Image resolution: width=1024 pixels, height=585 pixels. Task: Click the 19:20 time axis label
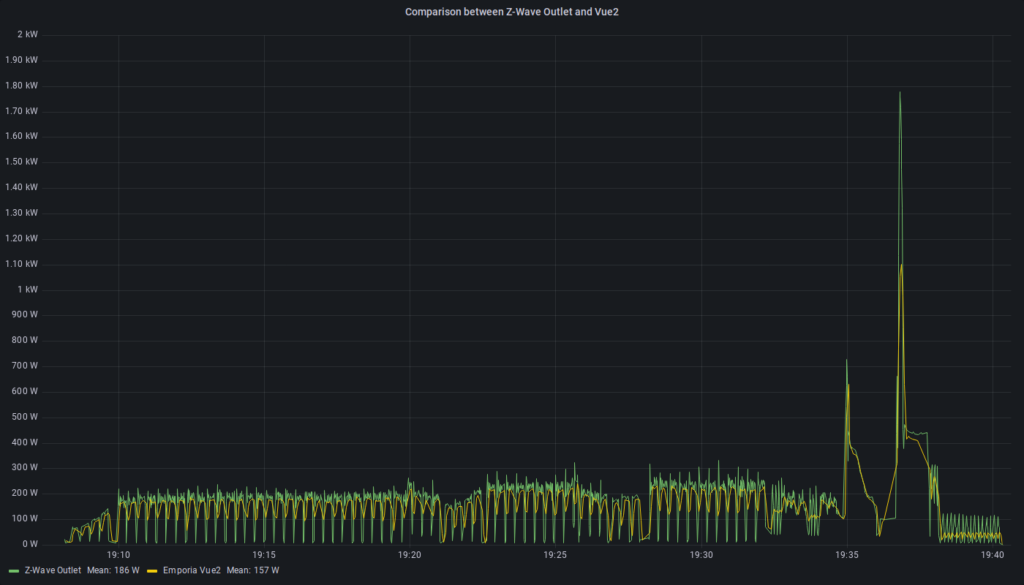pyautogui.click(x=409, y=555)
